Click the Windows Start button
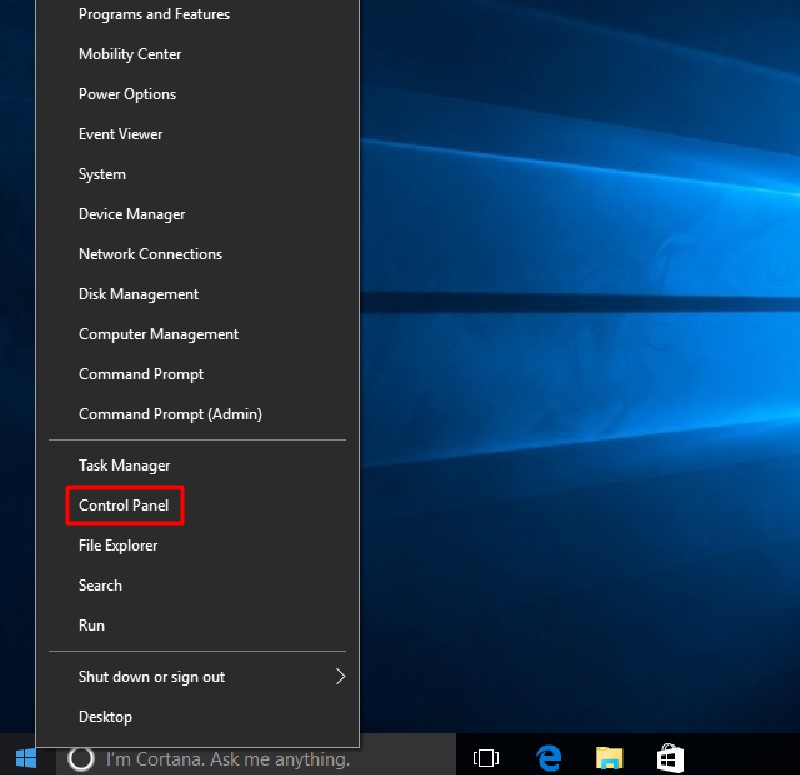 (25, 758)
